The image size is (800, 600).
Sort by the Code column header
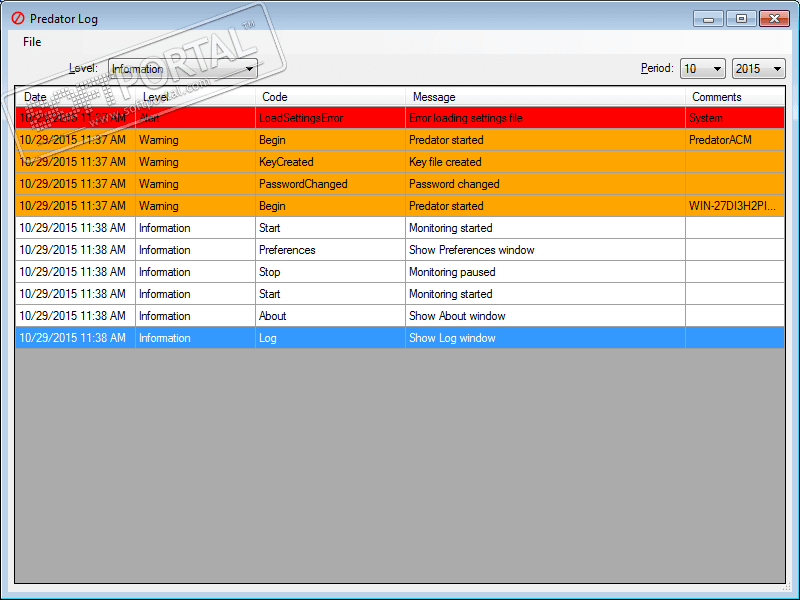tap(330, 96)
